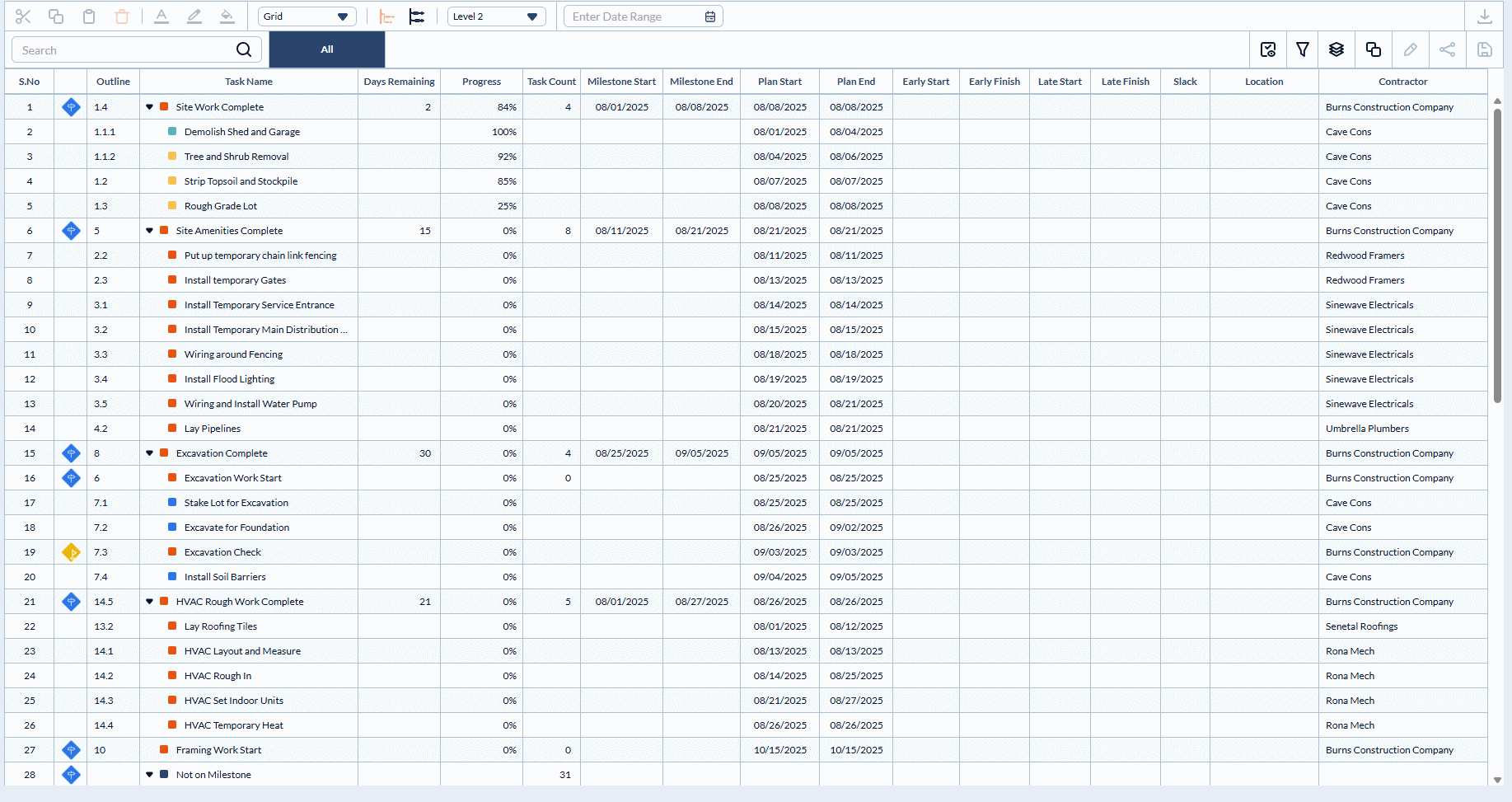Click the Location column header
Image resolution: width=1512 pixels, height=802 pixels.
(x=1264, y=82)
